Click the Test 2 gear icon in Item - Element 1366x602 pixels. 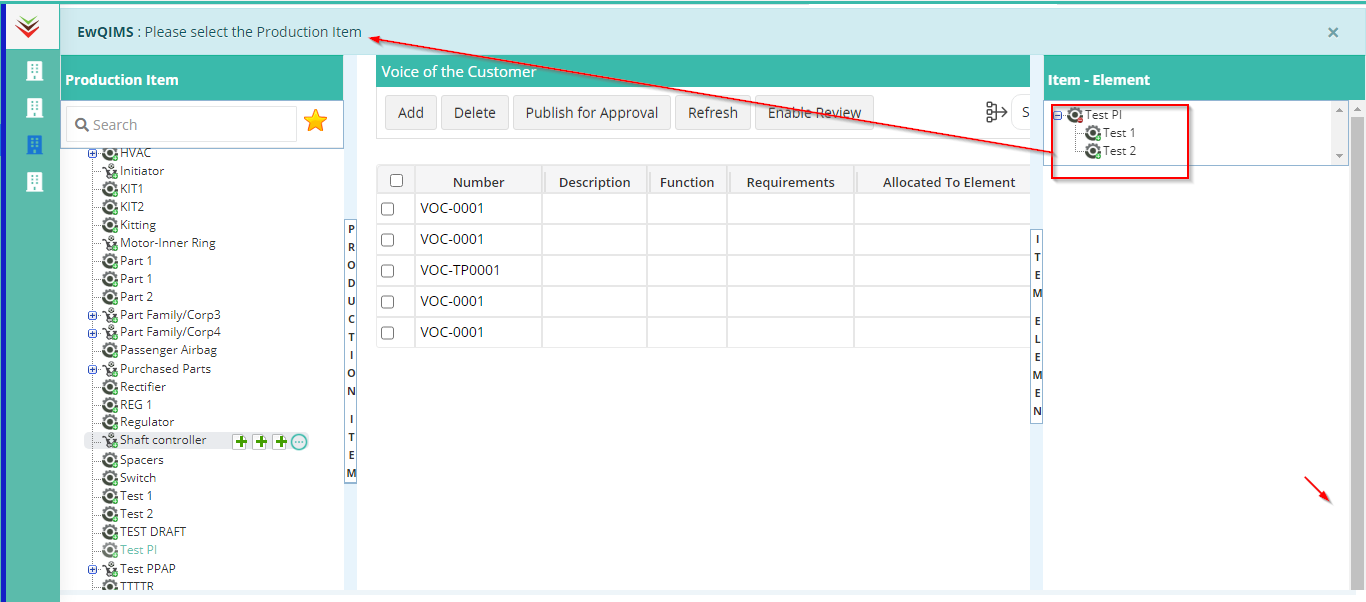1093,151
